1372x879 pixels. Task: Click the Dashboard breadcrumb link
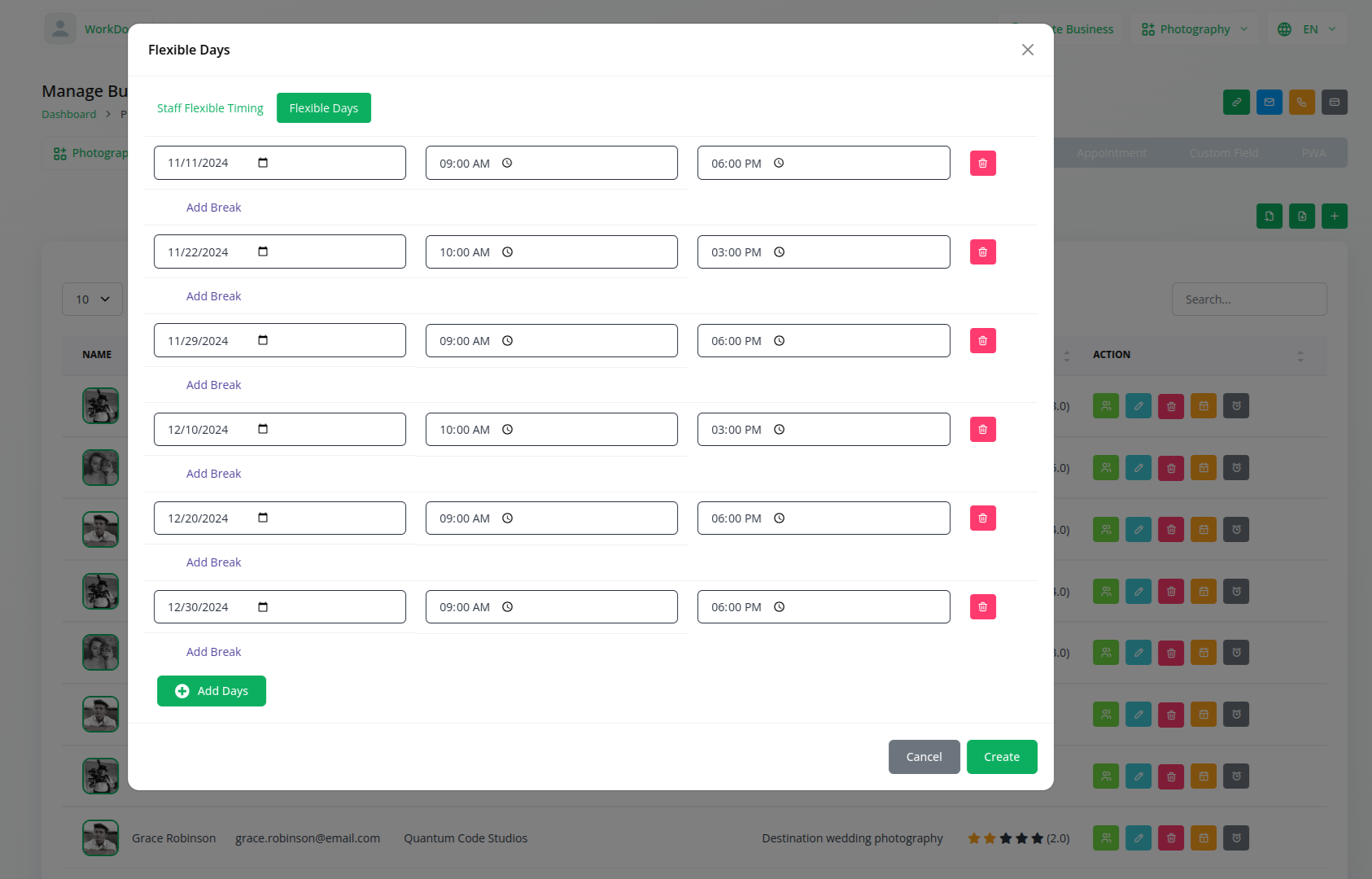tap(68, 115)
